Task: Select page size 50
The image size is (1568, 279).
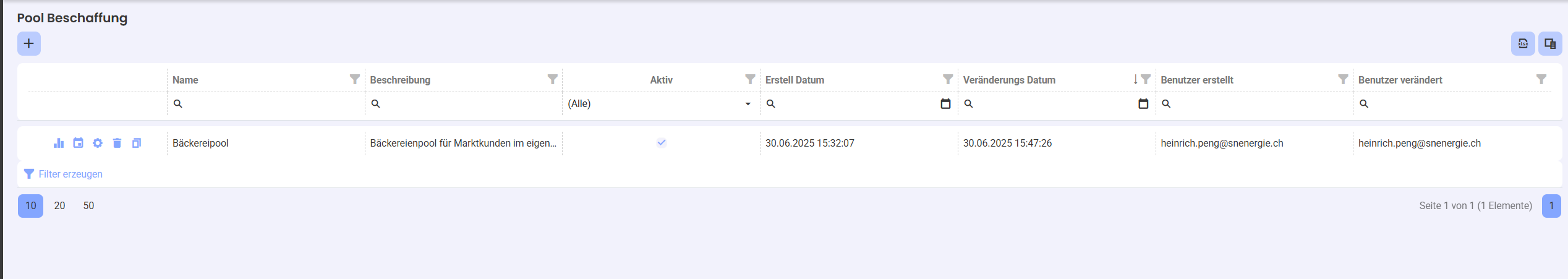Action: [88, 205]
